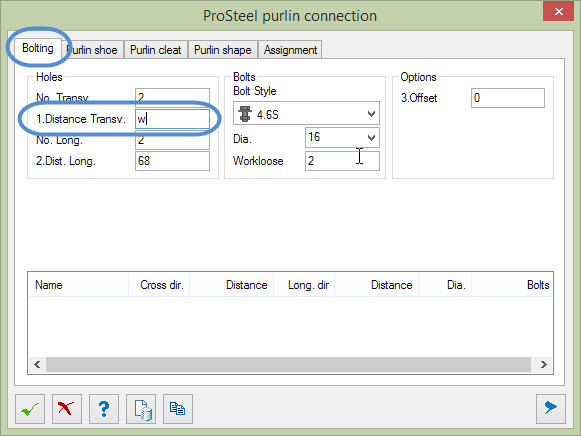Click the copy settings icon button
Screen dimensions: 581x436
pyautogui.click(x=178, y=409)
